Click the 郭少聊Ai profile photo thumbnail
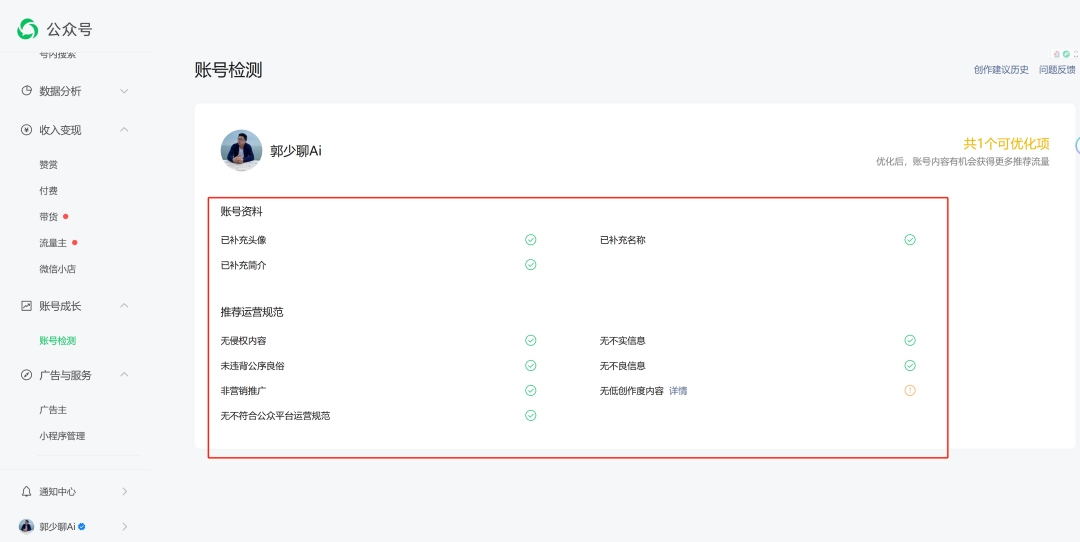 [241, 151]
